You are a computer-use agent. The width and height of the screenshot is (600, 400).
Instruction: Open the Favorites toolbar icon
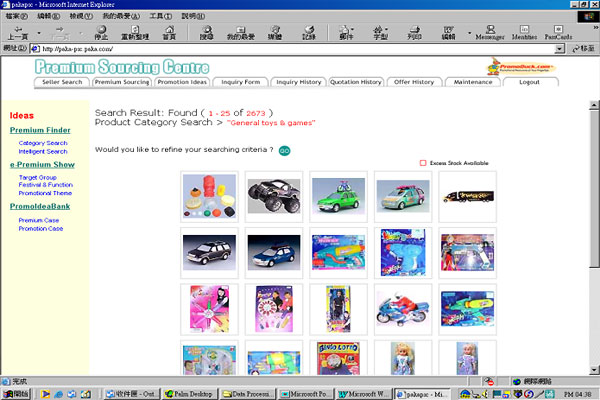click(x=241, y=31)
